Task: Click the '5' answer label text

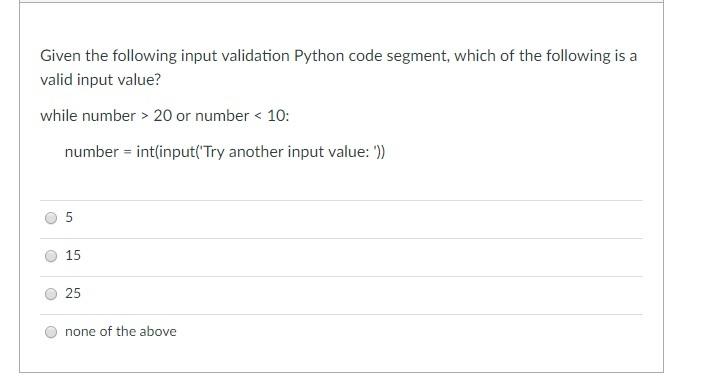Action: (x=69, y=217)
